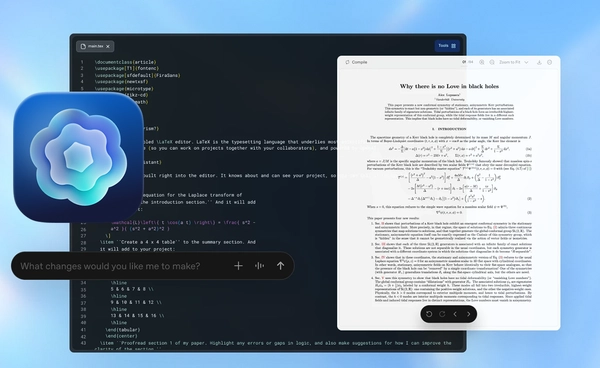Click the Compile button in preview
The width and height of the screenshot is (600, 368).
(356, 62)
